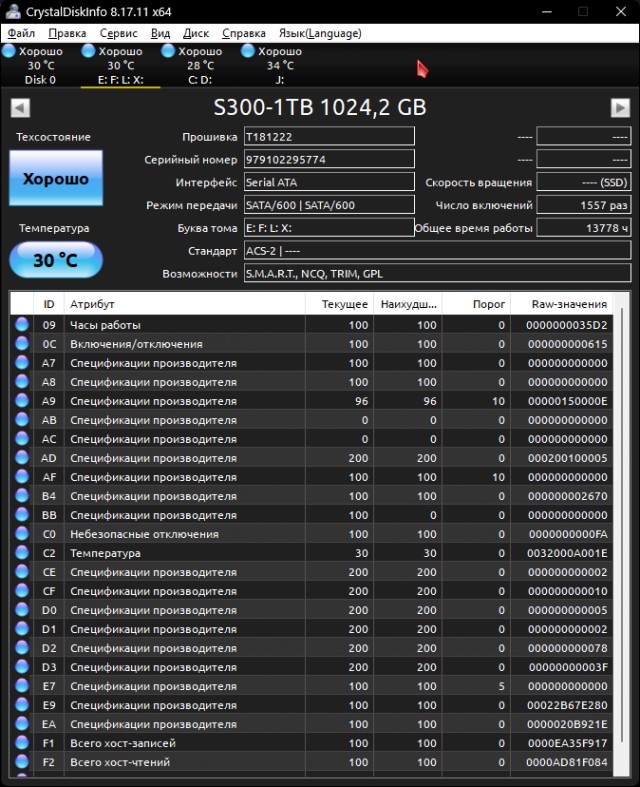
Task: Click the Raw-значения column header
Action: (x=561, y=304)
